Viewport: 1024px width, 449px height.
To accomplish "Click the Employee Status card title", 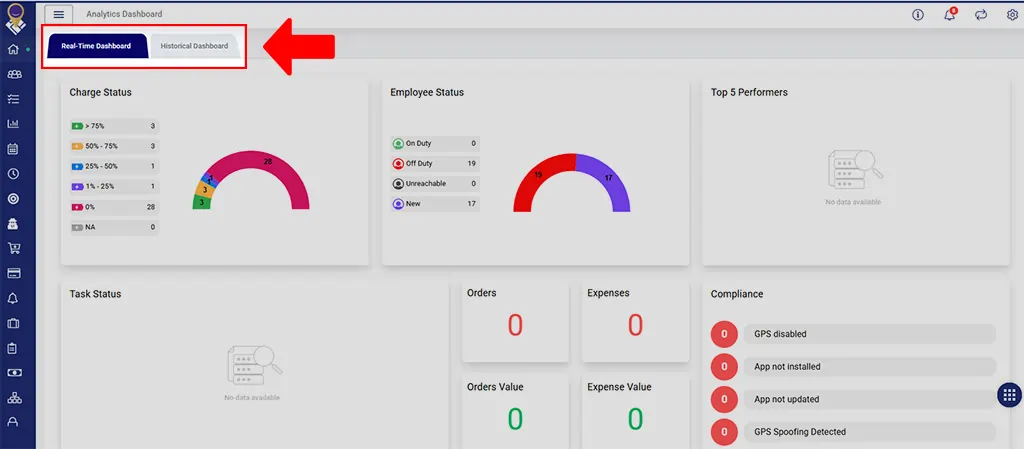I will tap(427, 93).
